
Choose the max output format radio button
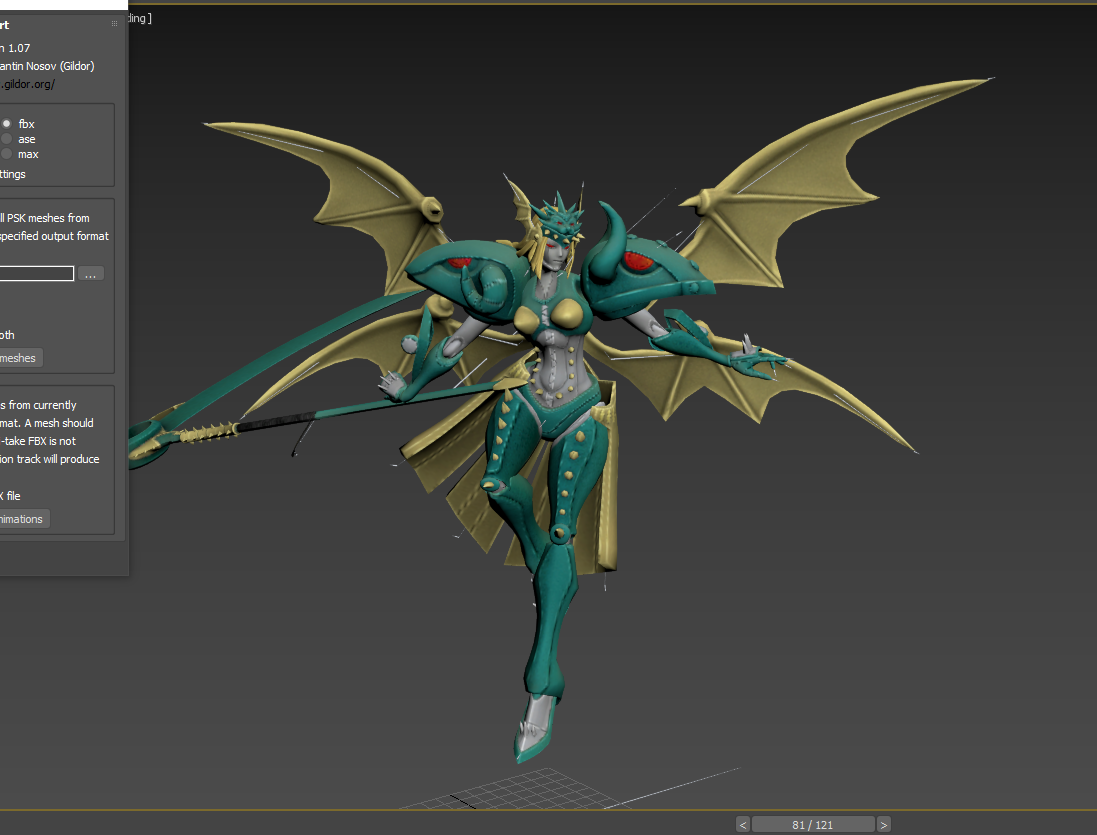(7, 154)
